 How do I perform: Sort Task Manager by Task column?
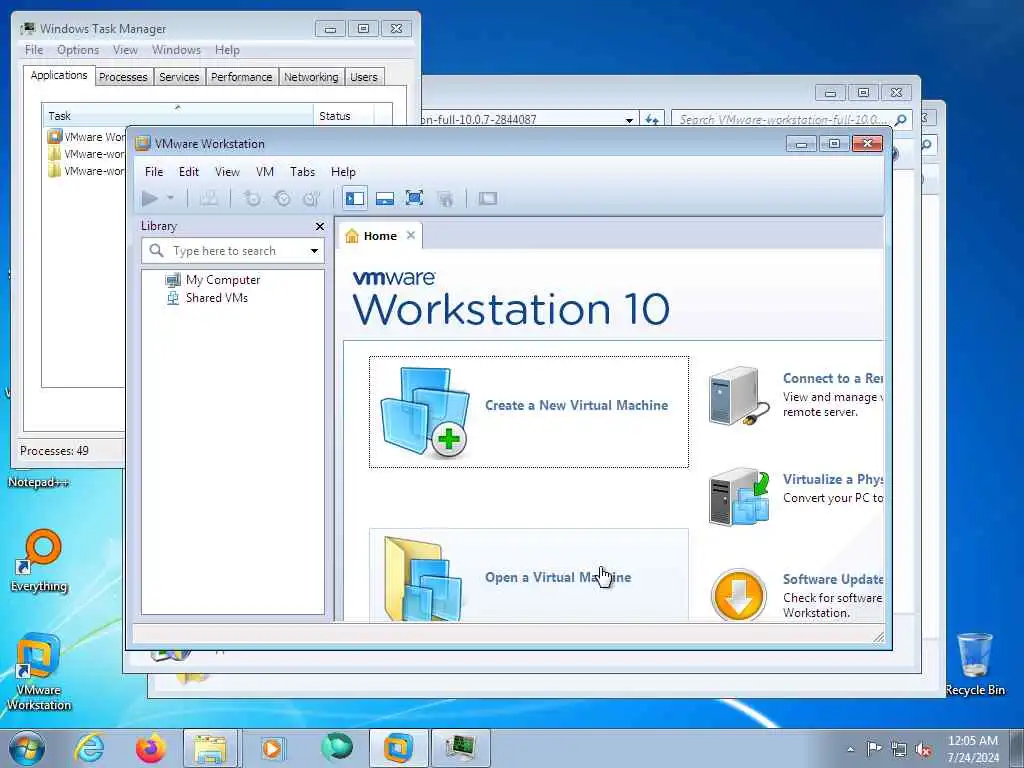coord(178,116)
